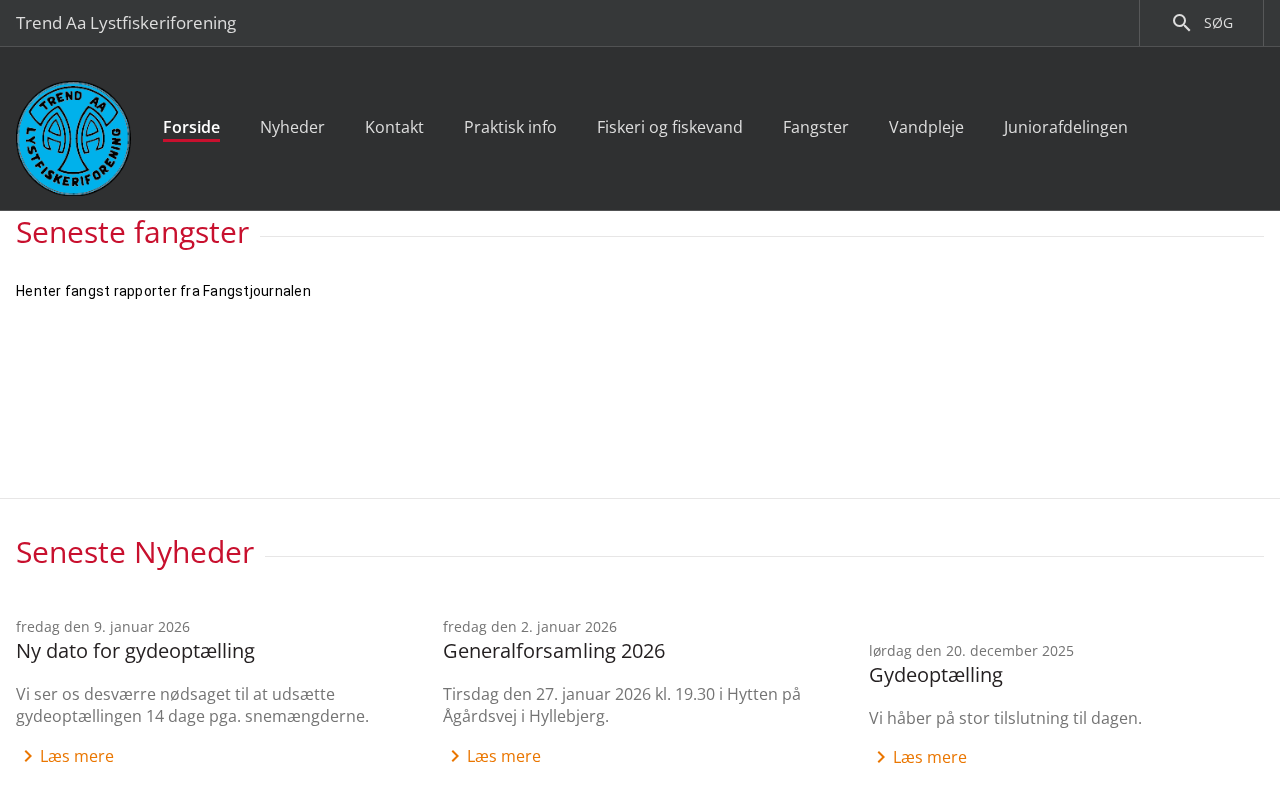The height and width of the screenshot is (800, 1280).
Task: Click the chevron beside Gydeoptælling Læs mere
Action: pos(881,757)
